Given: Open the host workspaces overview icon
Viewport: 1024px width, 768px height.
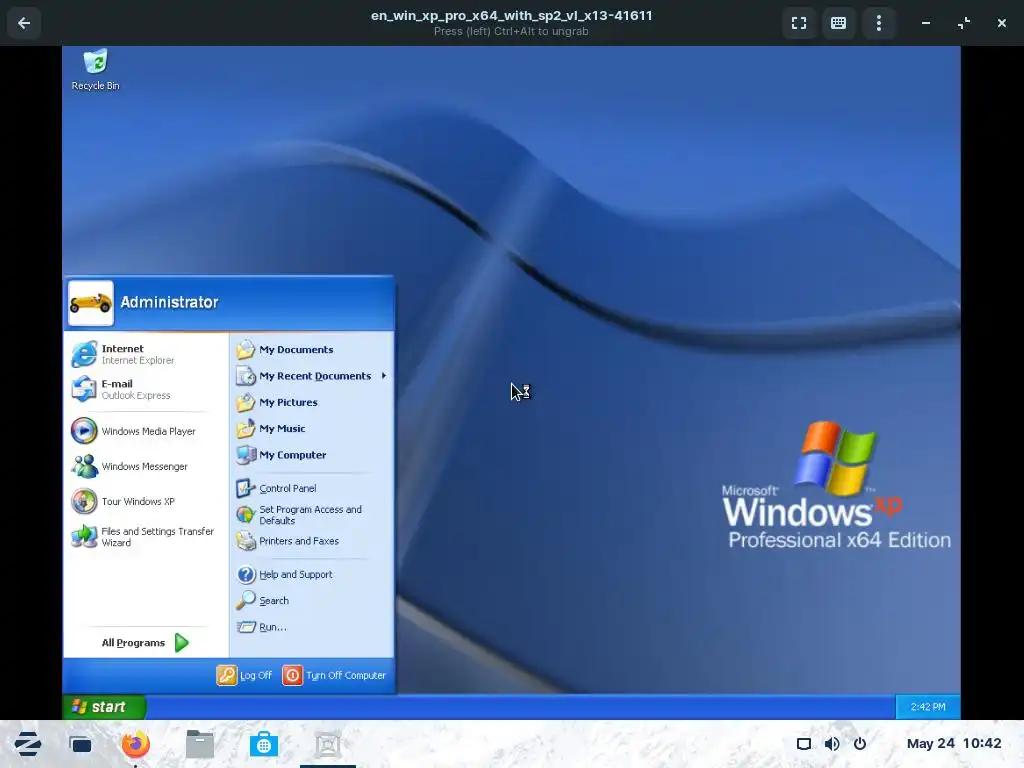Looking at the screenshot, I should coord(81,744).
